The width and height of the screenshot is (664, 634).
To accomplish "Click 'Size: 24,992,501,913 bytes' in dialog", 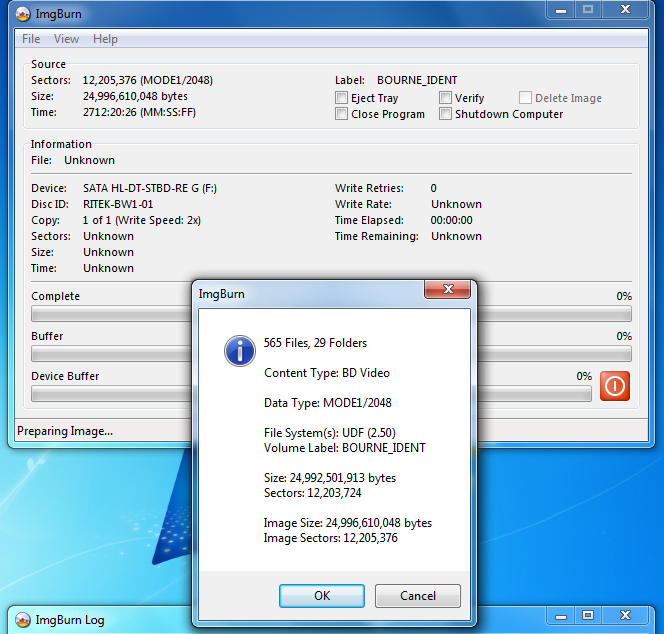I will pyautogui.click(x=330, y=478).
